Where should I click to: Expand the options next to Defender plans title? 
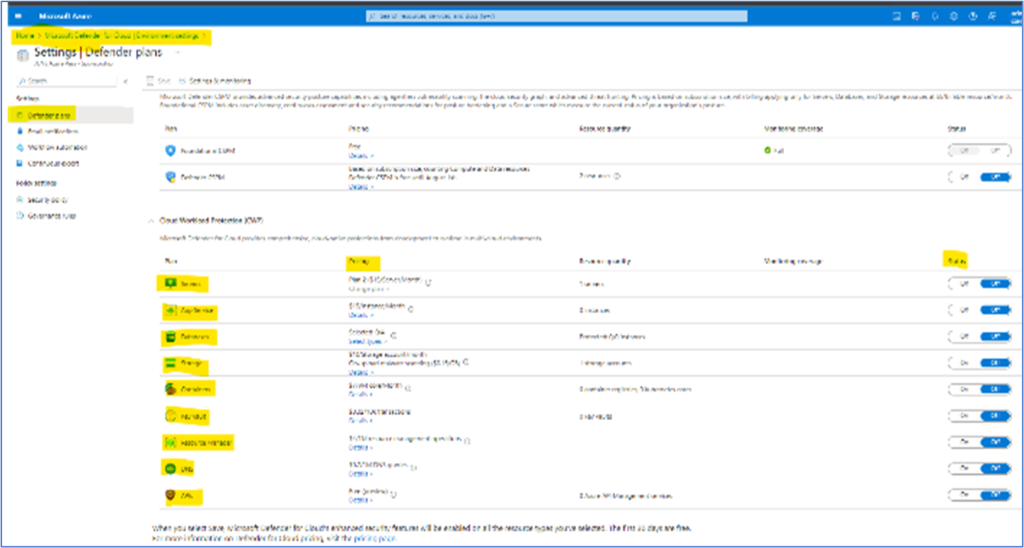[178, 51]
